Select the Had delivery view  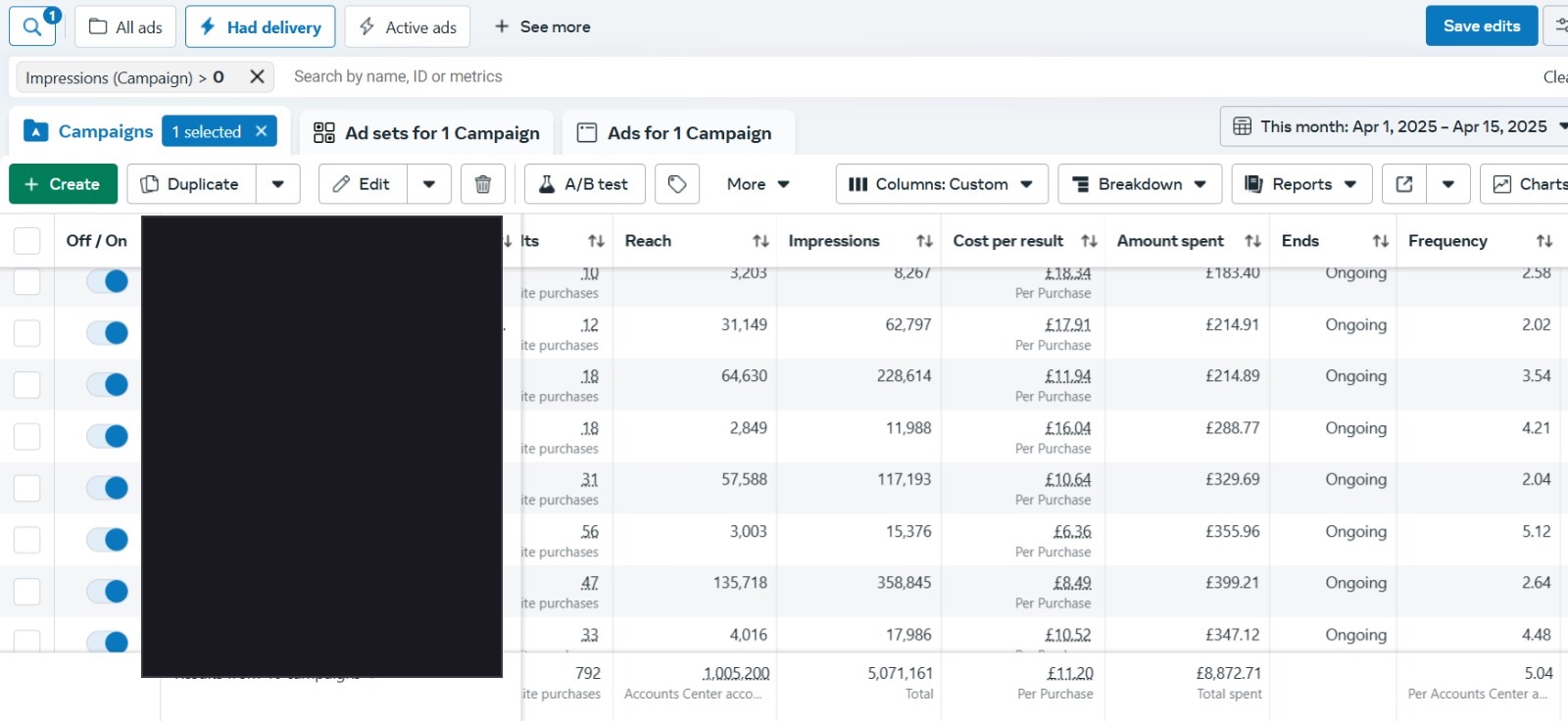[261, 26]
